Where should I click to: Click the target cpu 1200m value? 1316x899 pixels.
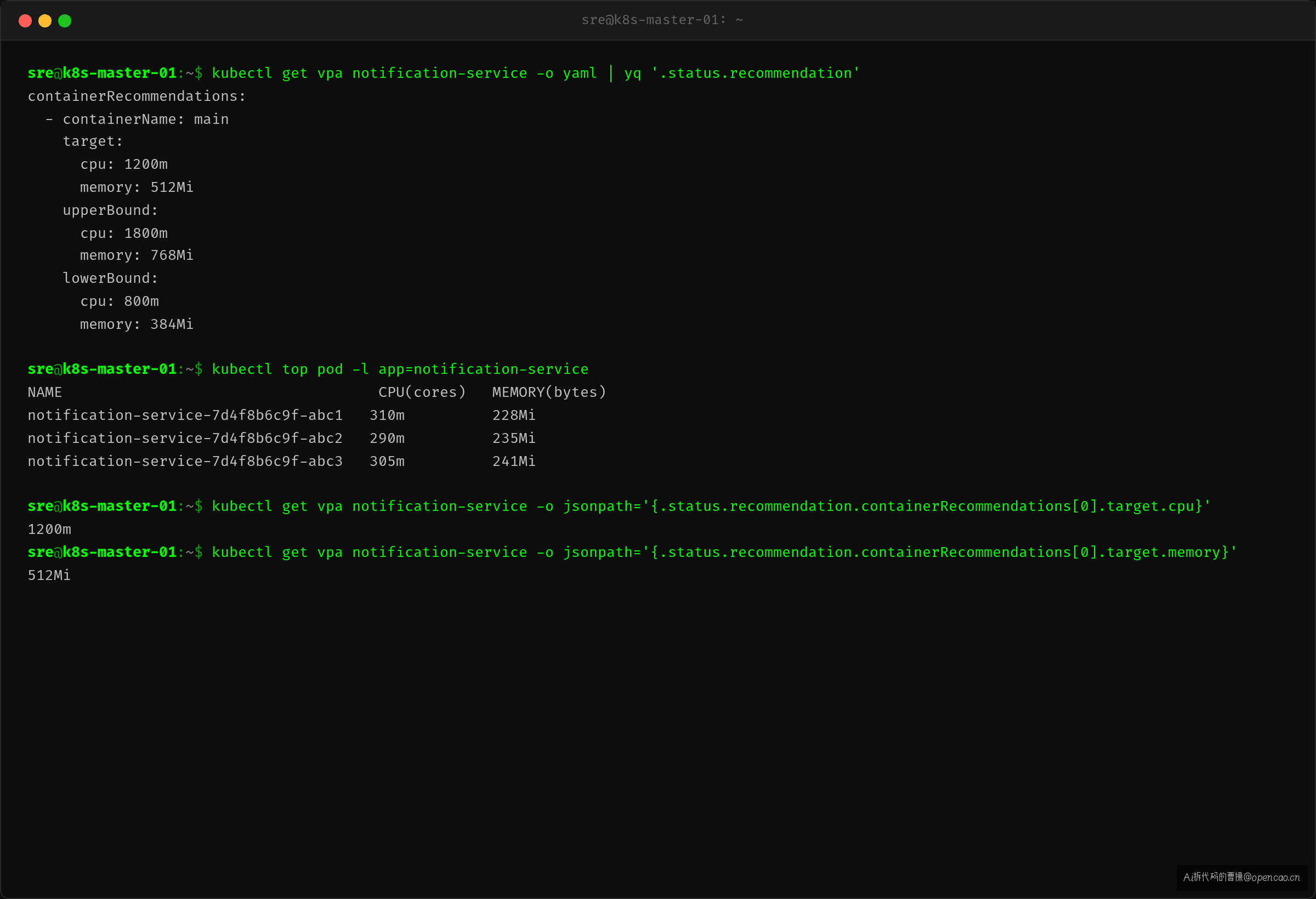click(145, 165)
